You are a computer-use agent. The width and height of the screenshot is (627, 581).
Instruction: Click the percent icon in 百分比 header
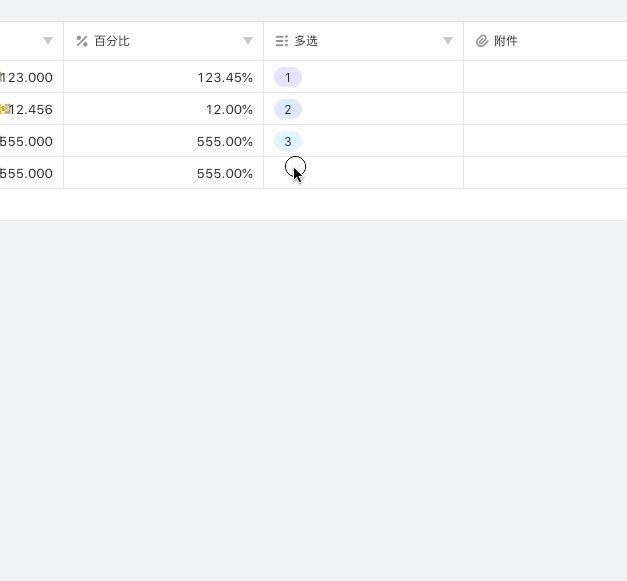click(82, 41)
